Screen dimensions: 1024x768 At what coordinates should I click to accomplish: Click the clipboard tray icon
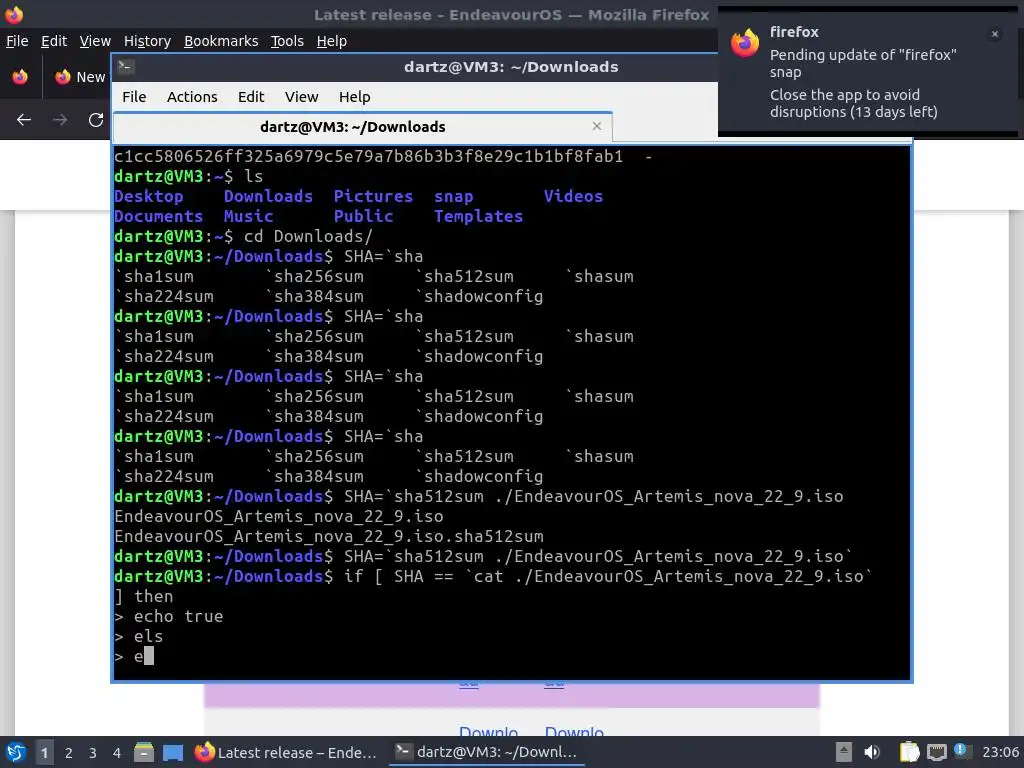(909, 752)
